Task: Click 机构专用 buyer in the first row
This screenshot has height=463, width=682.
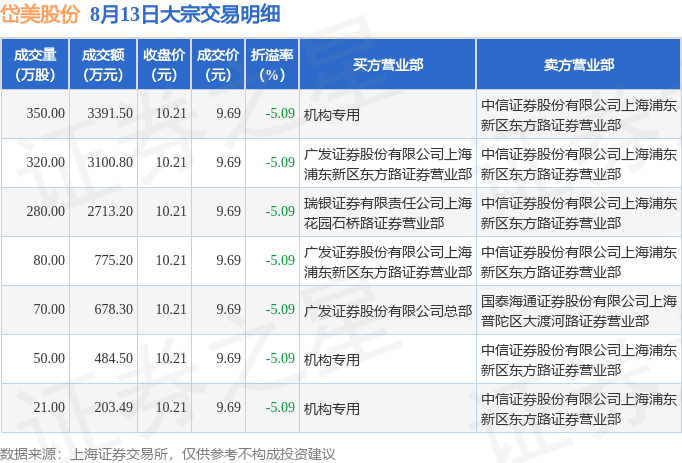Action: click(x=331, y=115)
